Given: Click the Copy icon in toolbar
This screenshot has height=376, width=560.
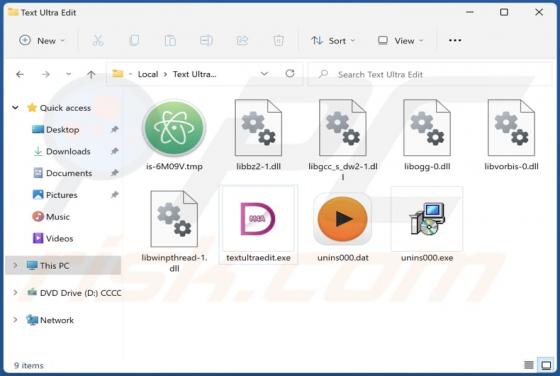Looking at the screenshot, I should coord(134,41).
